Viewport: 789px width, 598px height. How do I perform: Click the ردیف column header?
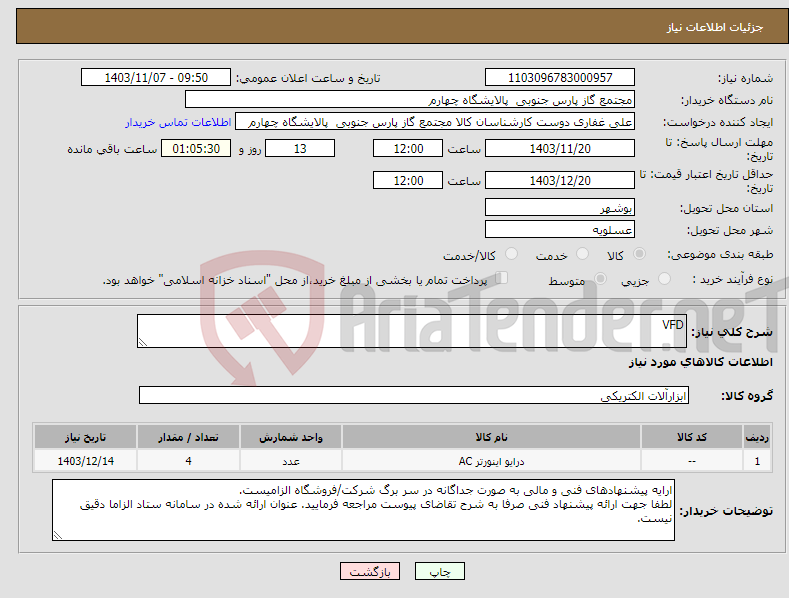coord(757,437)
